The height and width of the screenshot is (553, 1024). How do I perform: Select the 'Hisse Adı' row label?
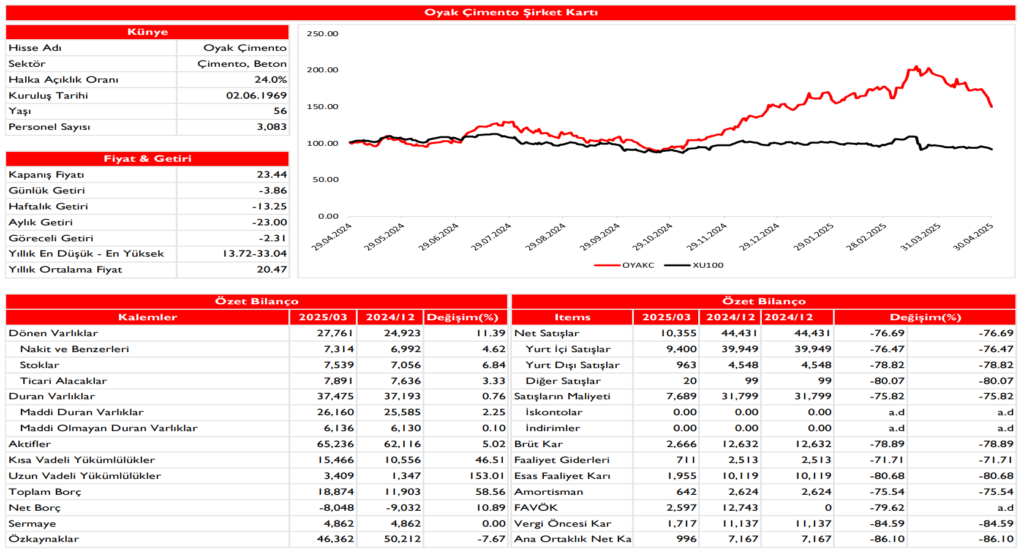[35, 48]
